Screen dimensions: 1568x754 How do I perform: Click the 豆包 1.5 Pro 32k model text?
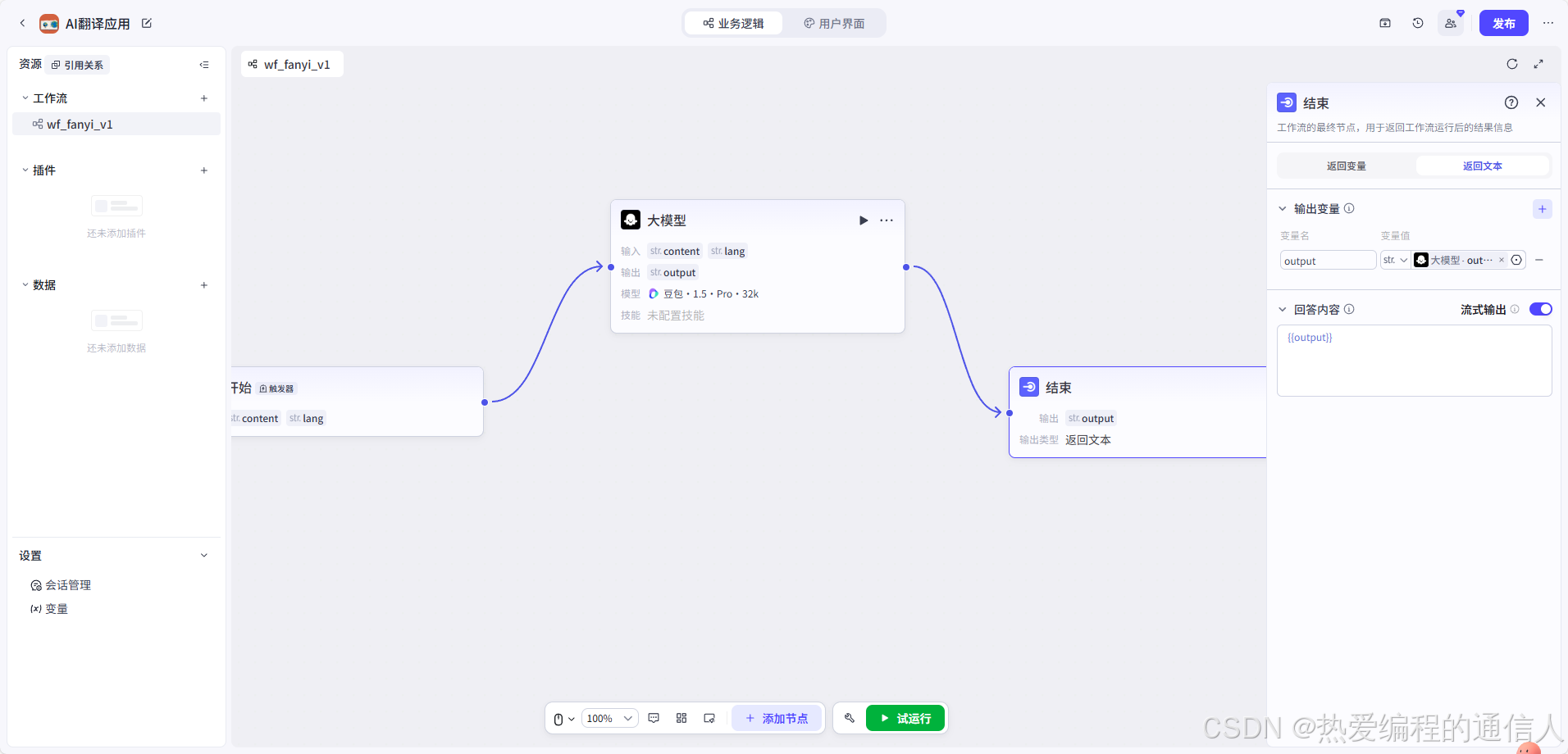[x=710, y=294]
